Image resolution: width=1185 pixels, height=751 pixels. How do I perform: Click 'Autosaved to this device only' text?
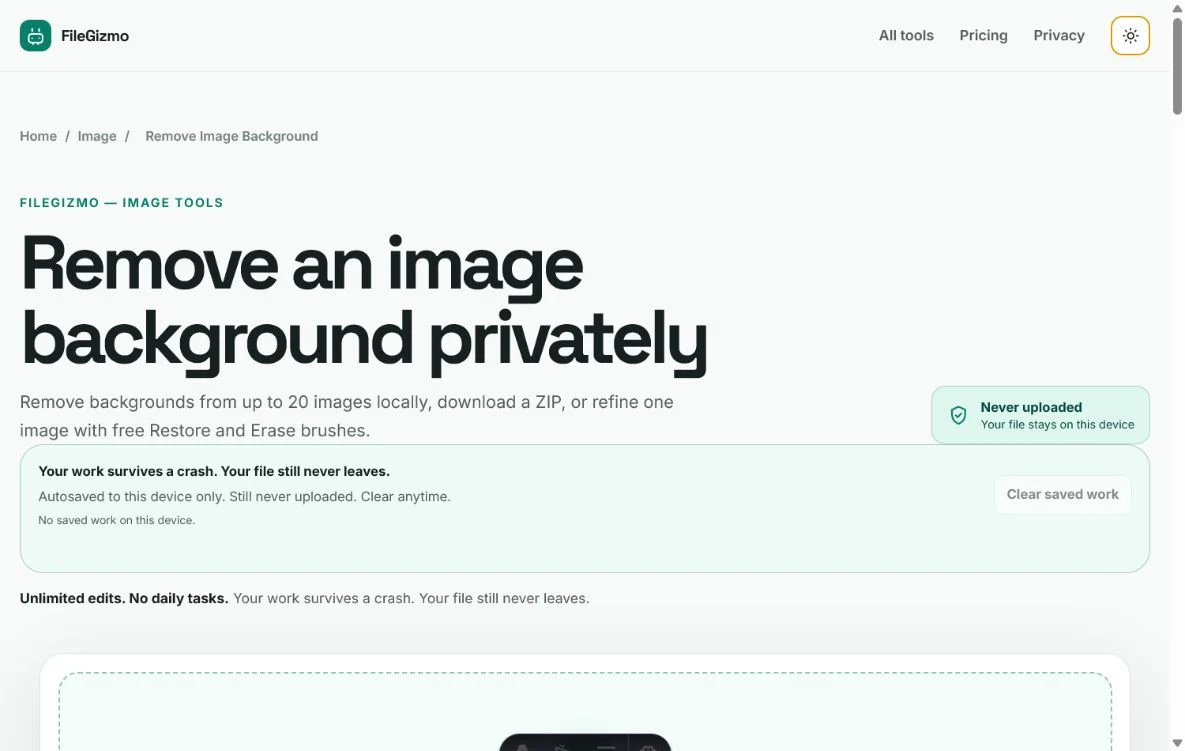244,496
